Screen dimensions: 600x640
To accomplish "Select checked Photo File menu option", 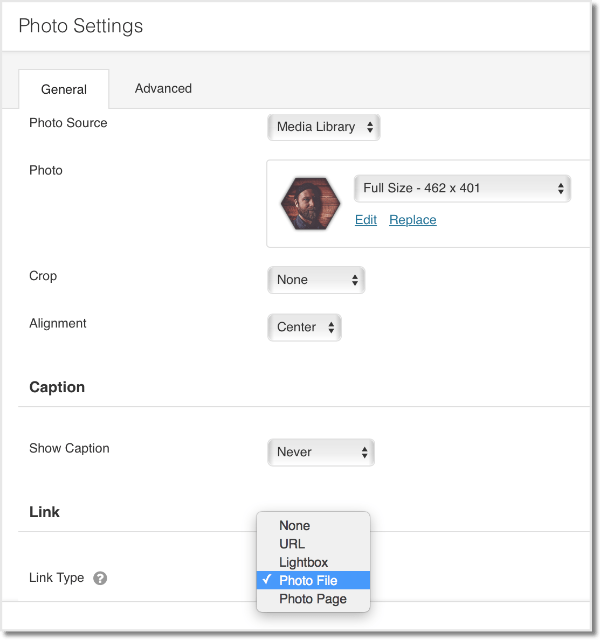I will (308, 581).
